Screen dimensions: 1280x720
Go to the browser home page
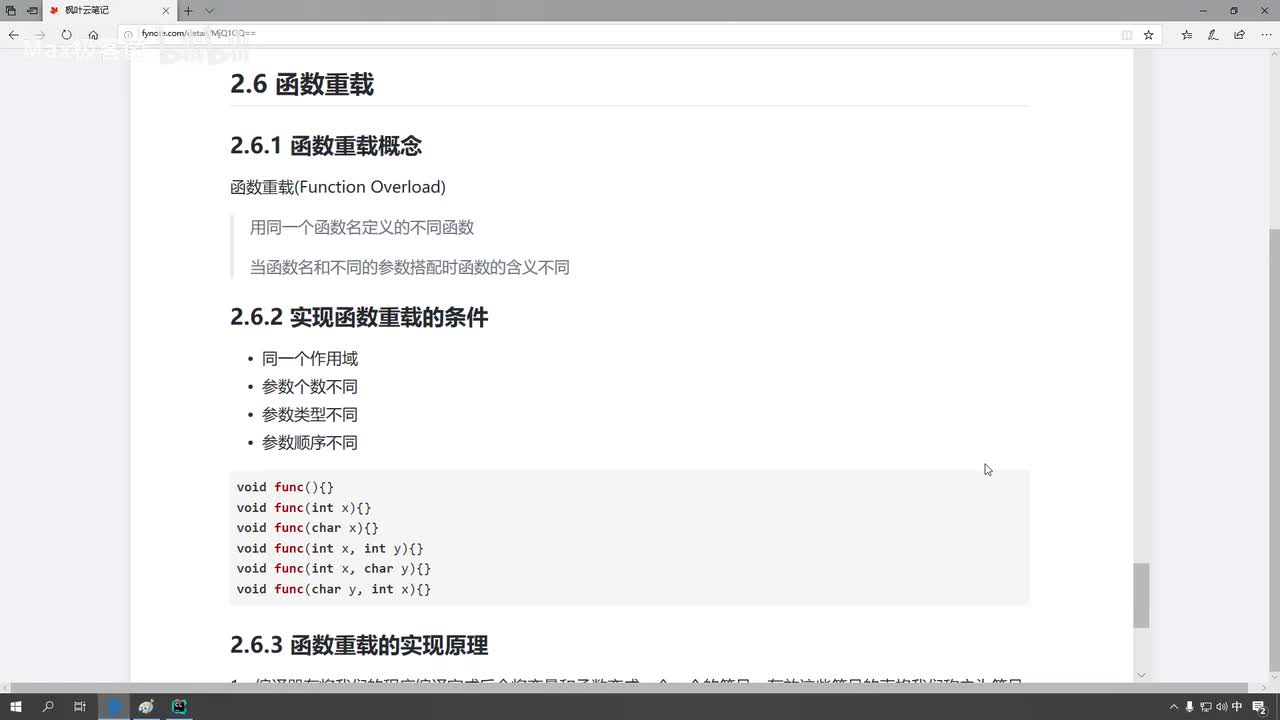93,34
